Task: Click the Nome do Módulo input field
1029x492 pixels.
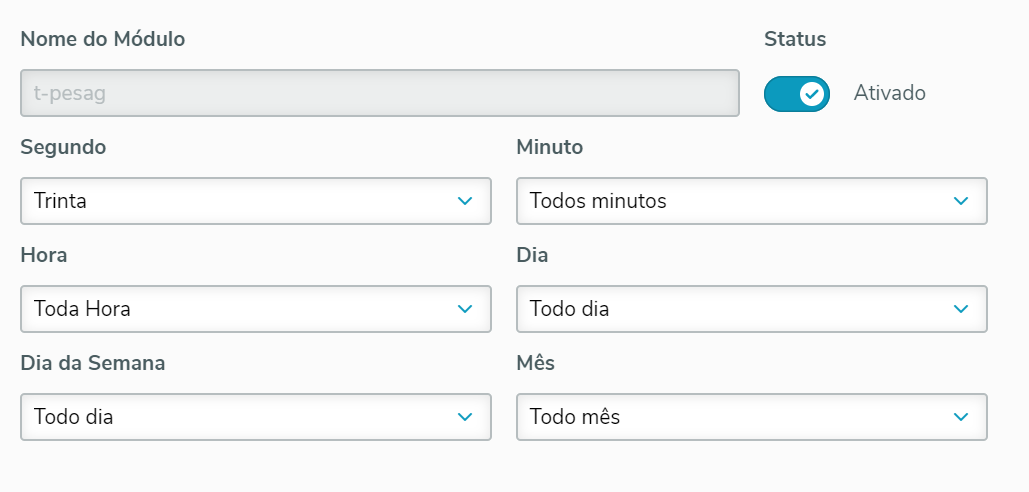Action: [379, 94]
